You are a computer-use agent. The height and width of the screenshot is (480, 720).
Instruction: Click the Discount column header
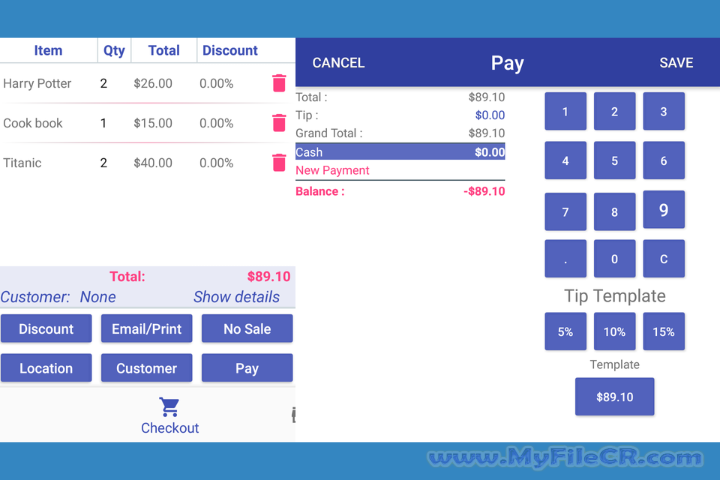[x=230, y=51]
